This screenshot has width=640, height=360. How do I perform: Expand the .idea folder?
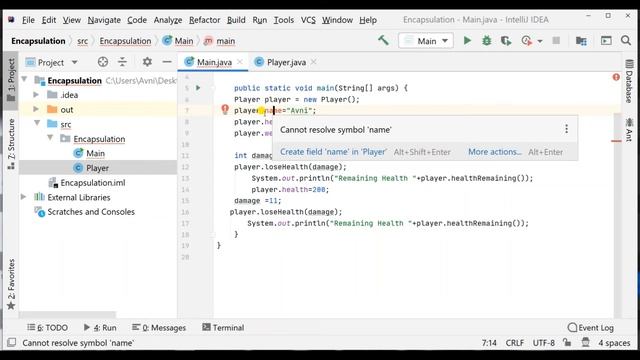tap(36, 95)
